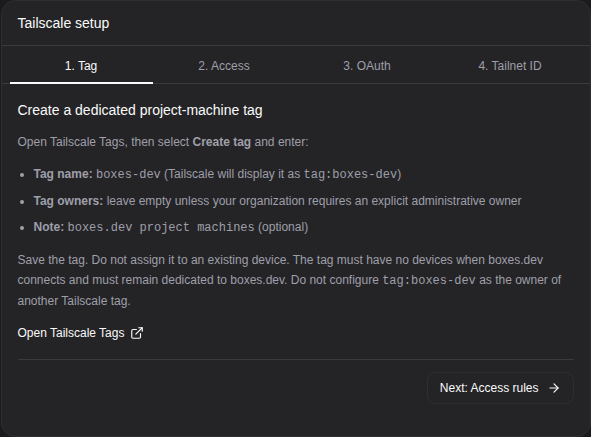Click the Next: Access rules button
This screenshot has height=437, width=591.
point(500,388)
